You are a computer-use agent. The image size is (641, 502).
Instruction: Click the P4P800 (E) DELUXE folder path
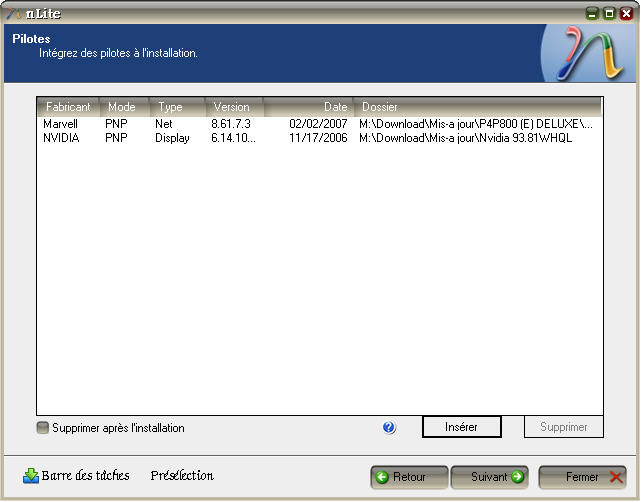pos(475,124)
